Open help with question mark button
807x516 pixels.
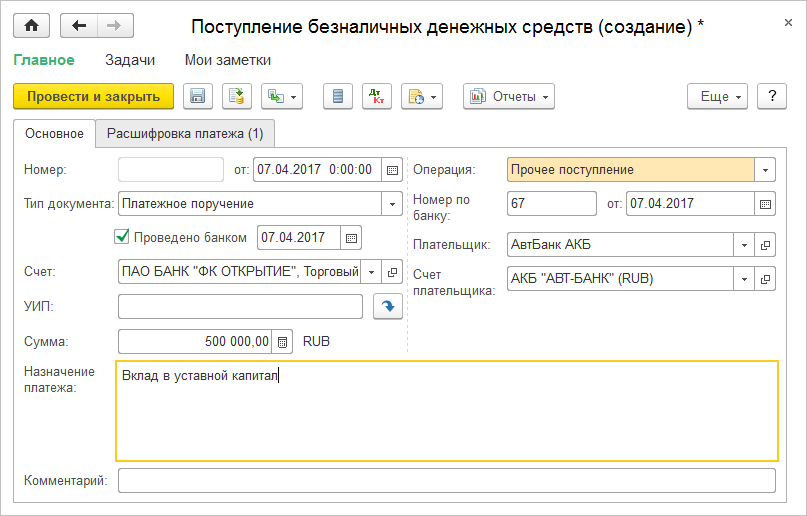[x=772, y=96]
